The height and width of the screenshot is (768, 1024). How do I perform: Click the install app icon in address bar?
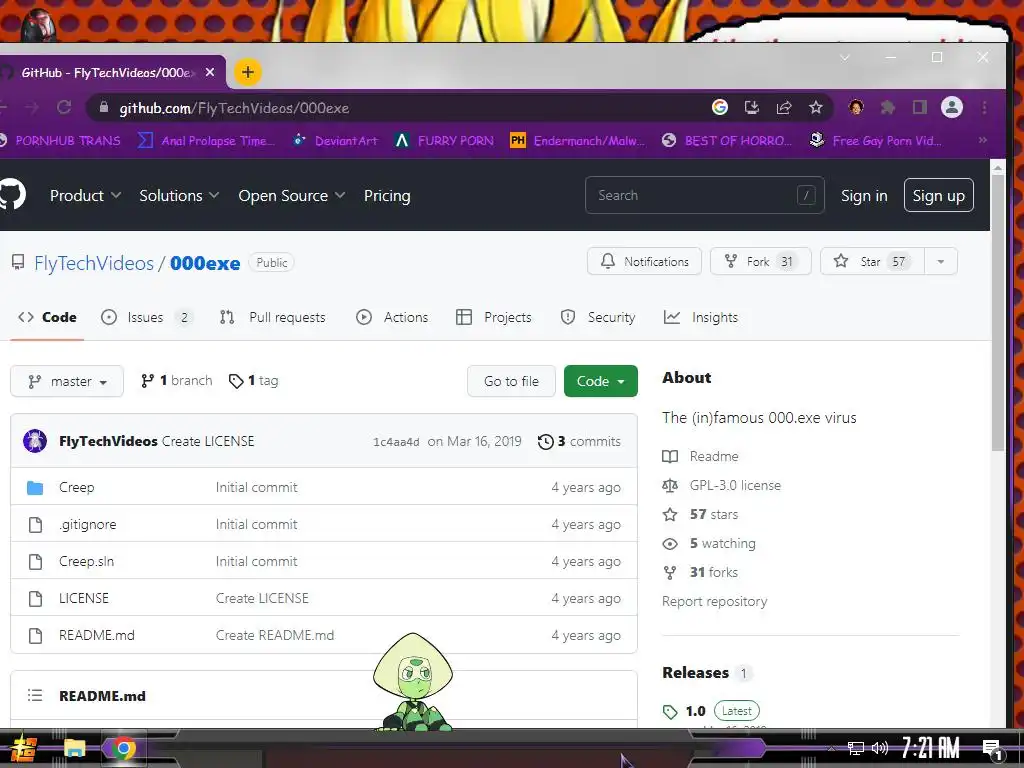[x=752, y=107]
